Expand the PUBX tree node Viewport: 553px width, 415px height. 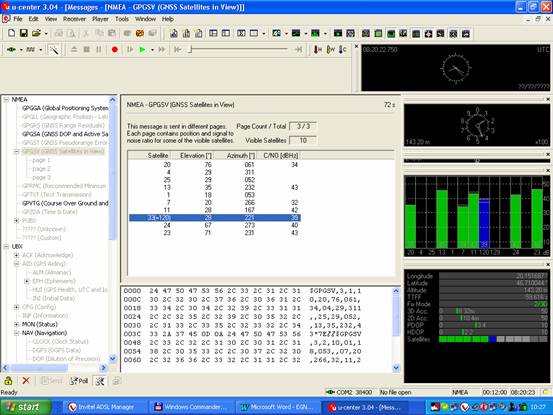click(16, 221)
